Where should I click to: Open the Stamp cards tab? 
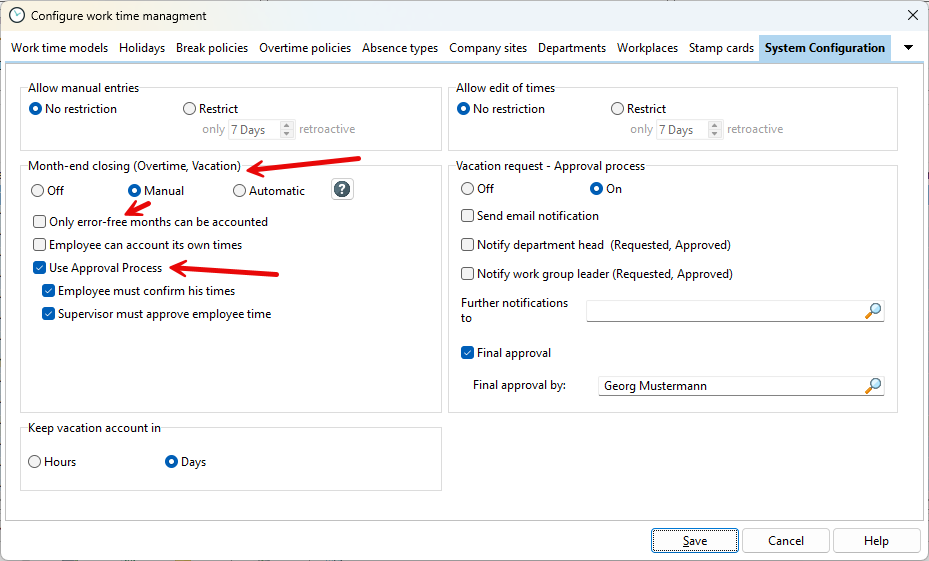[721, 48]
